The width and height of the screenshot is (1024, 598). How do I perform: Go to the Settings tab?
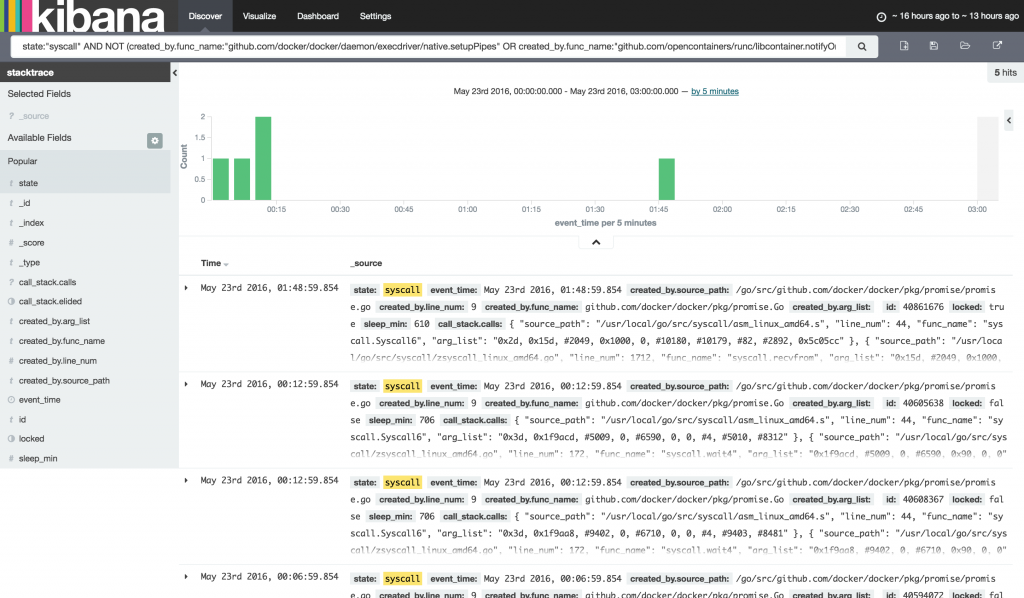click(x=375, y=16)
